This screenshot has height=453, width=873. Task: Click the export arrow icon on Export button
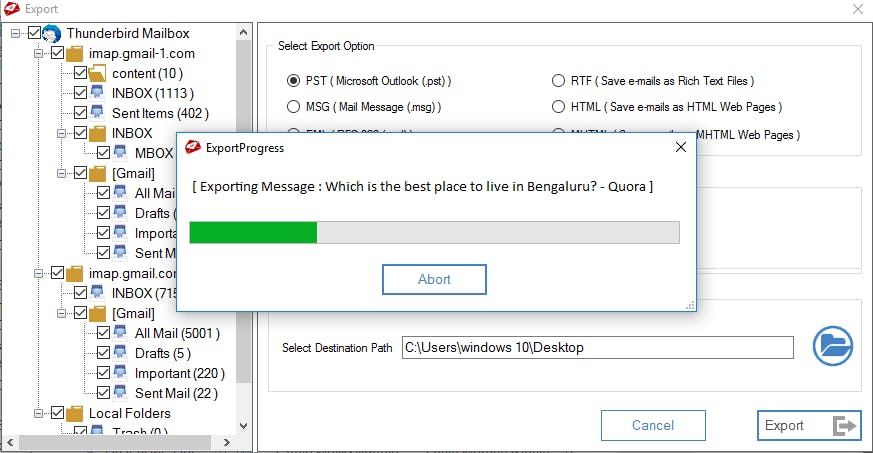(x=845, y=426)
